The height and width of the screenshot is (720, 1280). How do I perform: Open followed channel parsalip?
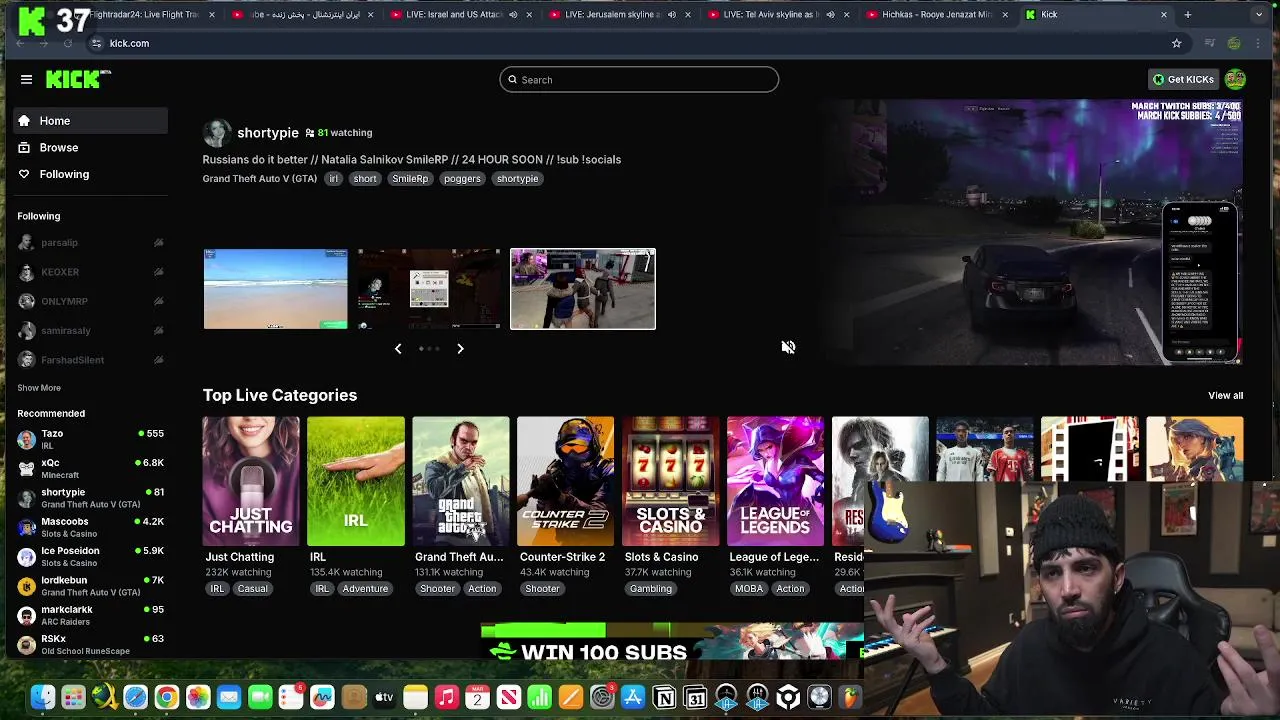pyautogui.click(x=91, y=243)
